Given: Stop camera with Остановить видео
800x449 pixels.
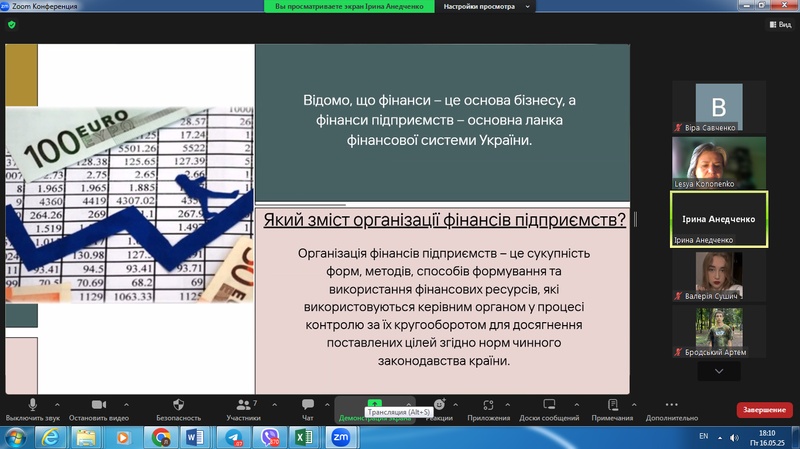Looking at the screenshot, I should click(98, 410).
